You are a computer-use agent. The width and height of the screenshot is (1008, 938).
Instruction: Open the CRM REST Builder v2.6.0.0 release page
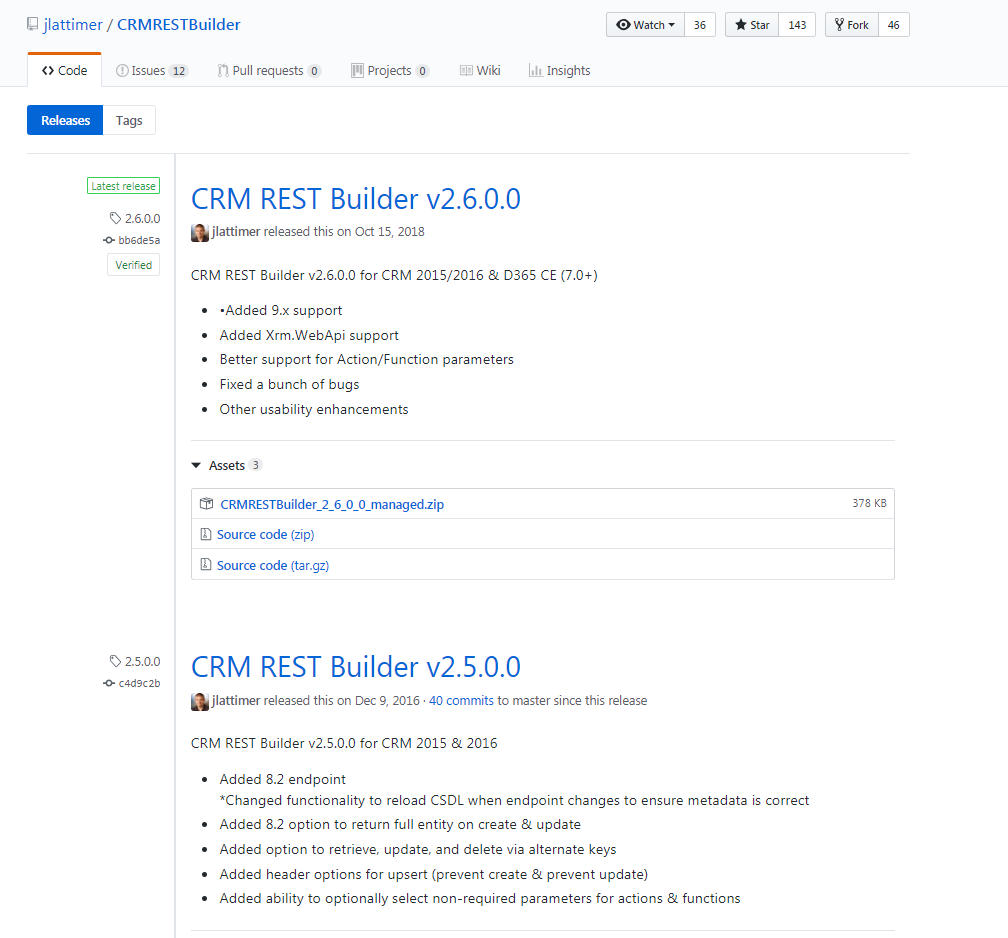click(355, 199)
